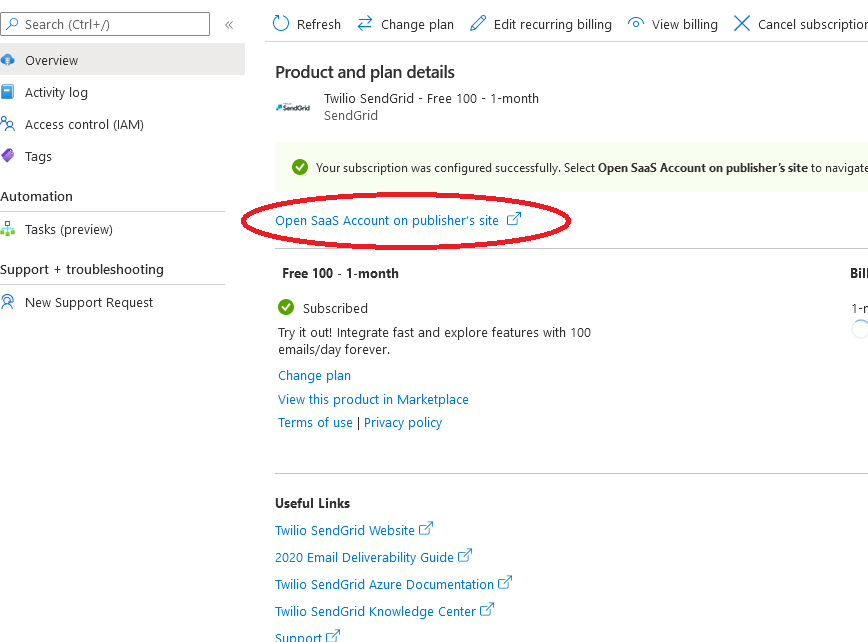Click the Edit recurring billing pencil icon
Viewport: 868px width, 642px height.
[x=478, y=24]
